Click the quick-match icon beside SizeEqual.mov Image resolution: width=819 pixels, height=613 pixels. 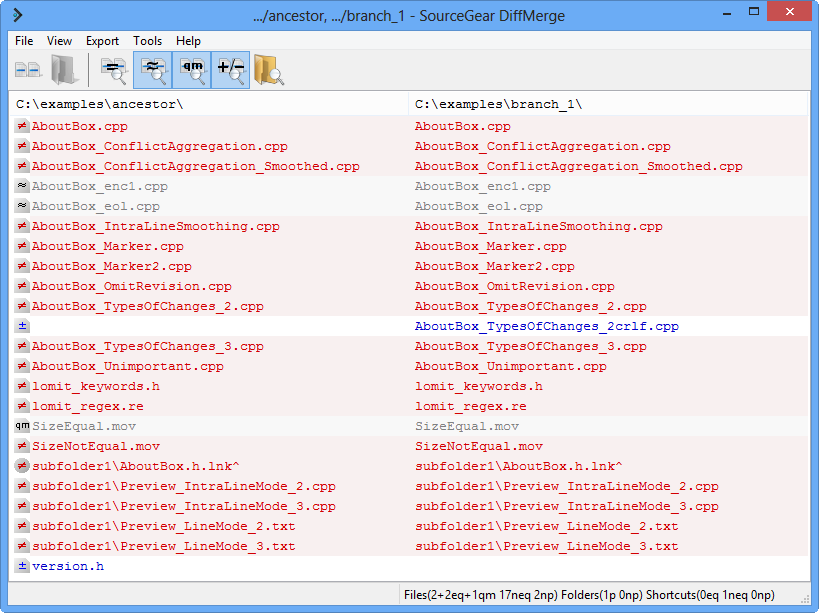pos(22,427)
